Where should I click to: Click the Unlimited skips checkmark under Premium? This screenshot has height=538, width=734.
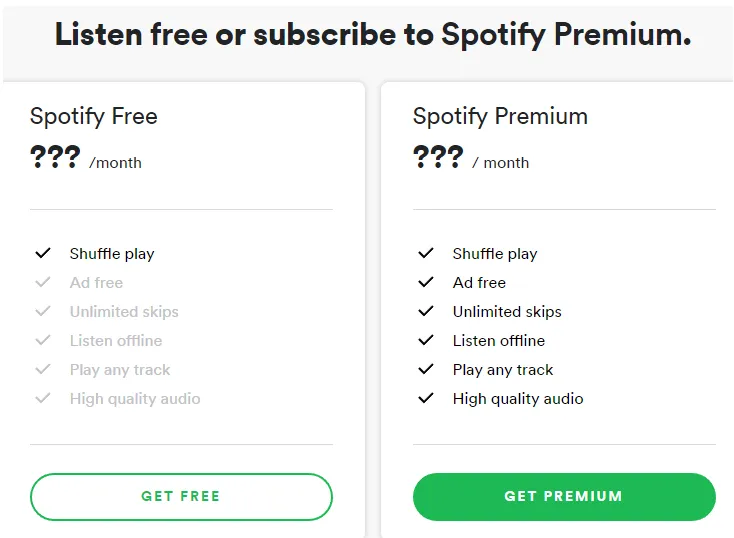click(426, 311)
